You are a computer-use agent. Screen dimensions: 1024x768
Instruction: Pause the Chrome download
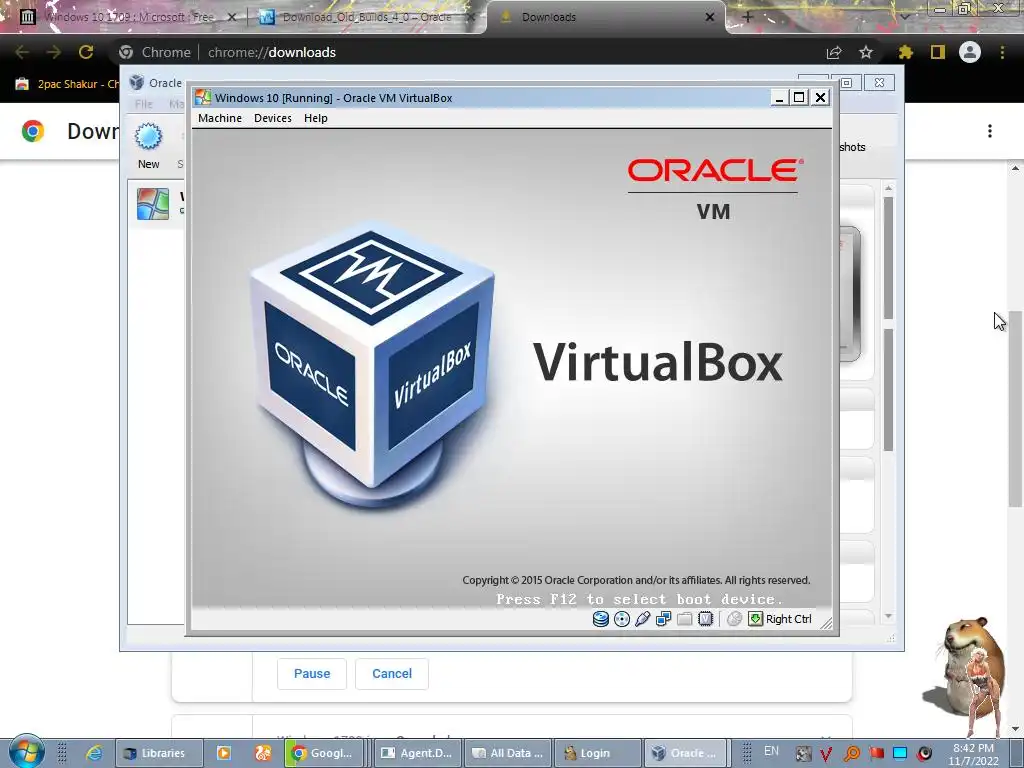pyautogui.click(x=312, y=673)
